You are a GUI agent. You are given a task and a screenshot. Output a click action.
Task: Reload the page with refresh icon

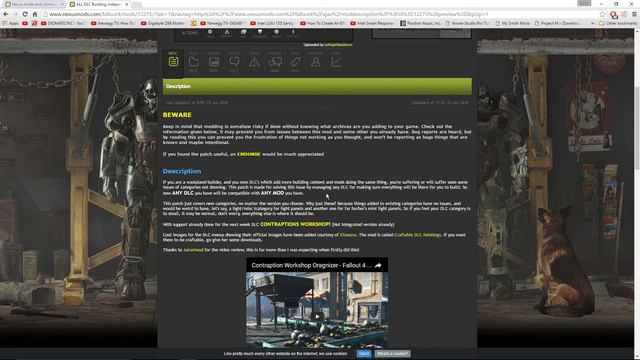(25, 14)
